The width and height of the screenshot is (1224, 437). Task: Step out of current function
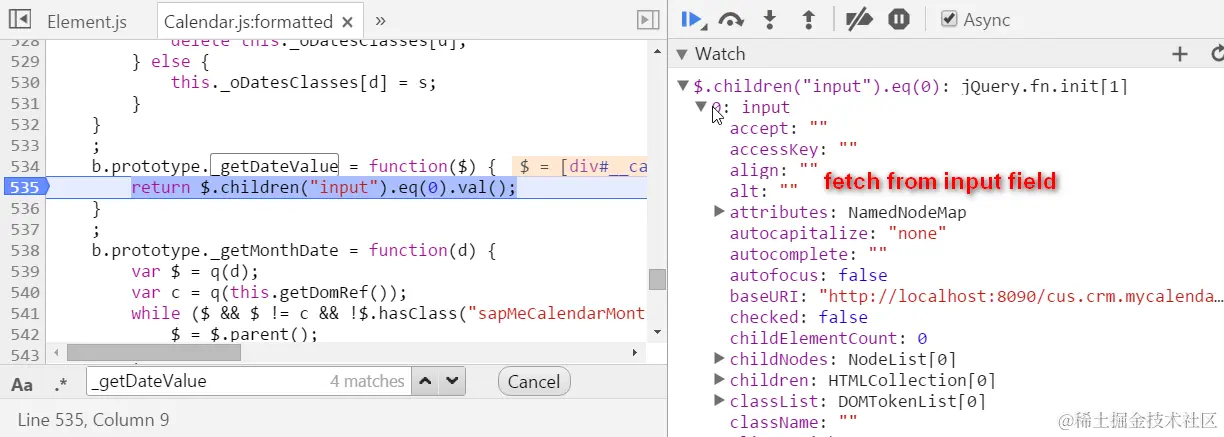click(808, 20)
